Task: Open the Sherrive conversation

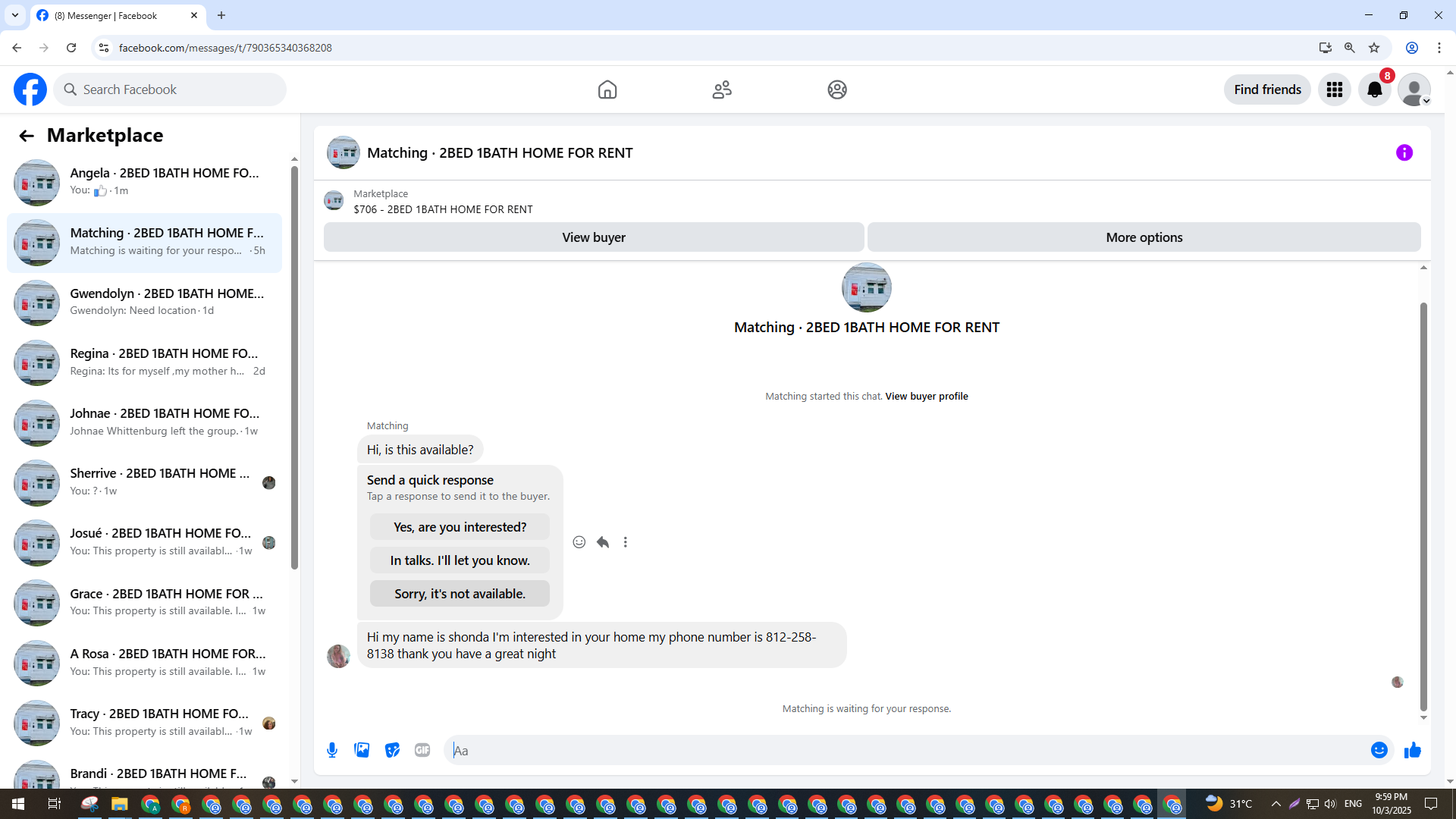Action: pos(144,482)
